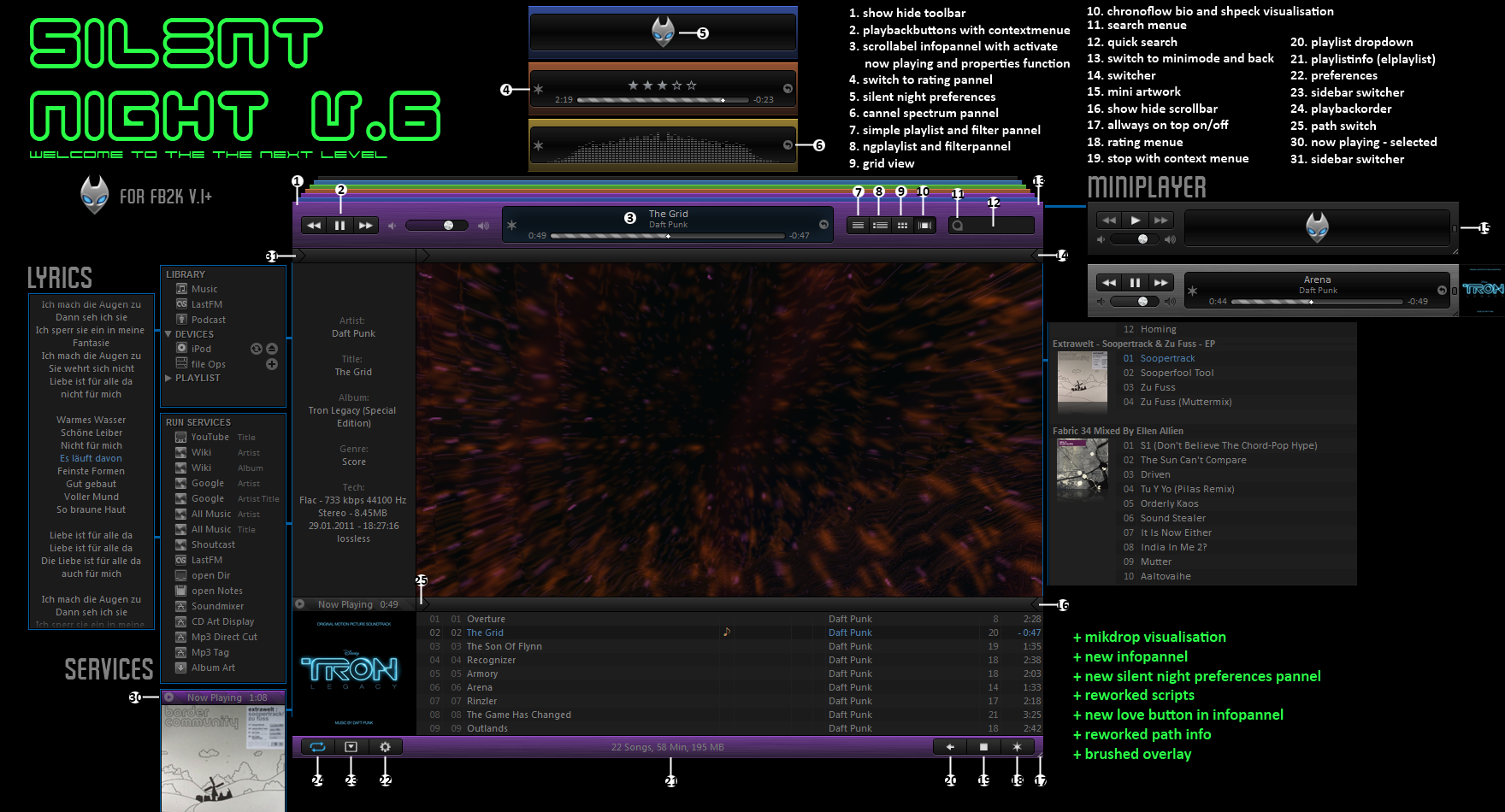Switch to ngplaylist detailed list view
Viewport: 1505px width, 812px height.
(x=880, y=226)
